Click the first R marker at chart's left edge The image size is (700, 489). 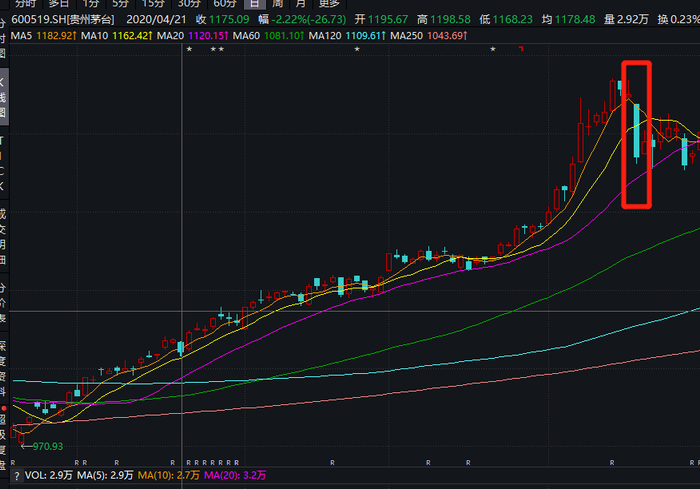(x=13, y=463)
